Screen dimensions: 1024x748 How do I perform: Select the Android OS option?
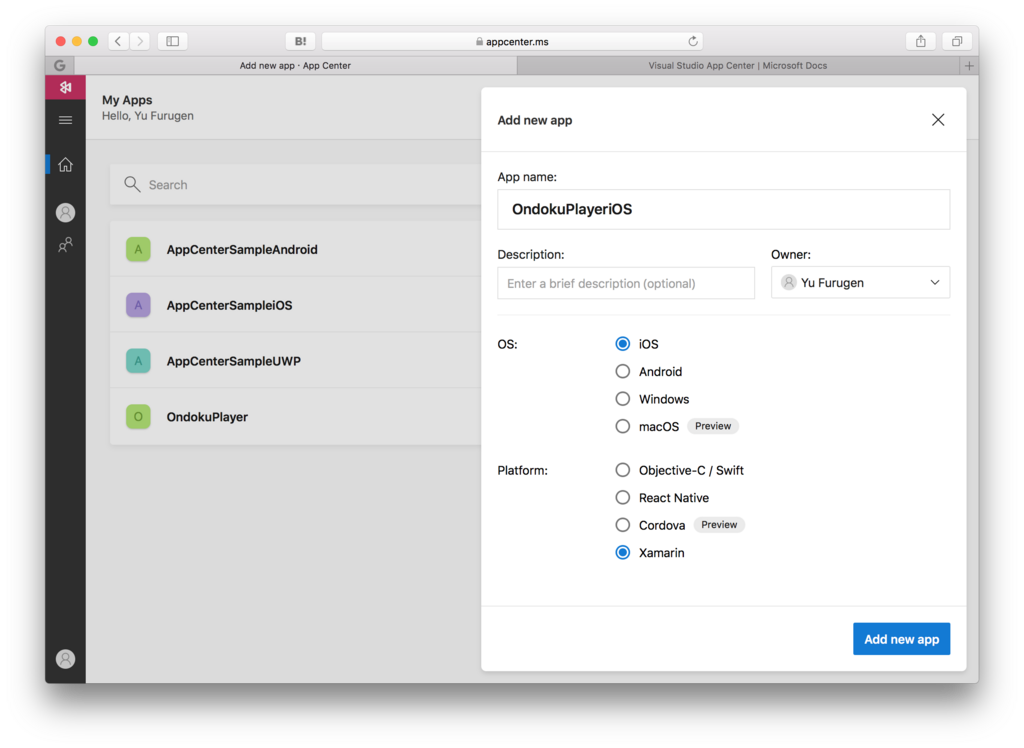623,372
